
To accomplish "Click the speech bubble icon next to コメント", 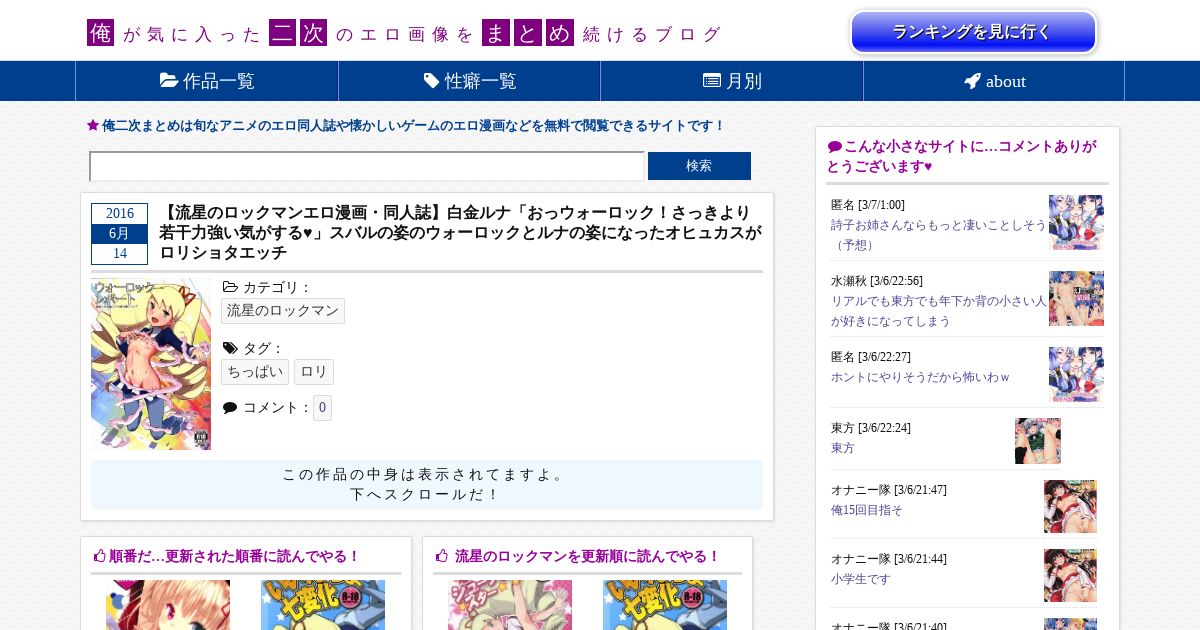I will tap(230, 408).
